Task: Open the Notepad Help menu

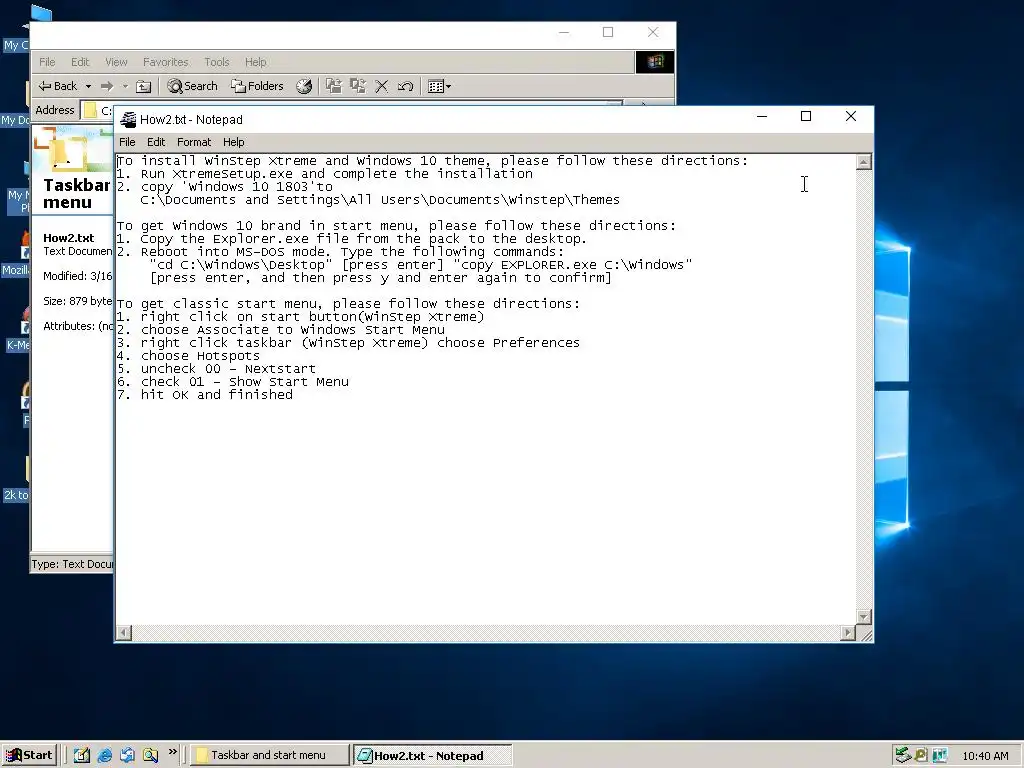Action: click(233, 142)
